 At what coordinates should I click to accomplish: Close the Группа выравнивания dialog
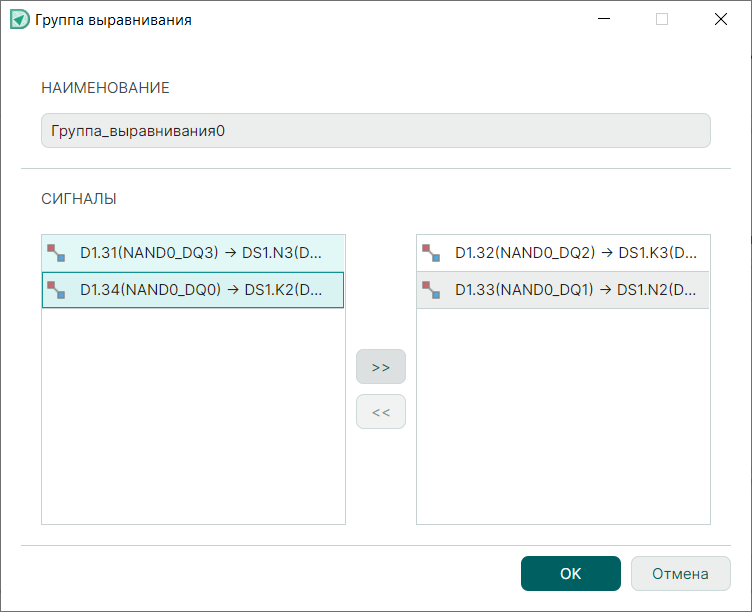pos(721,19)
